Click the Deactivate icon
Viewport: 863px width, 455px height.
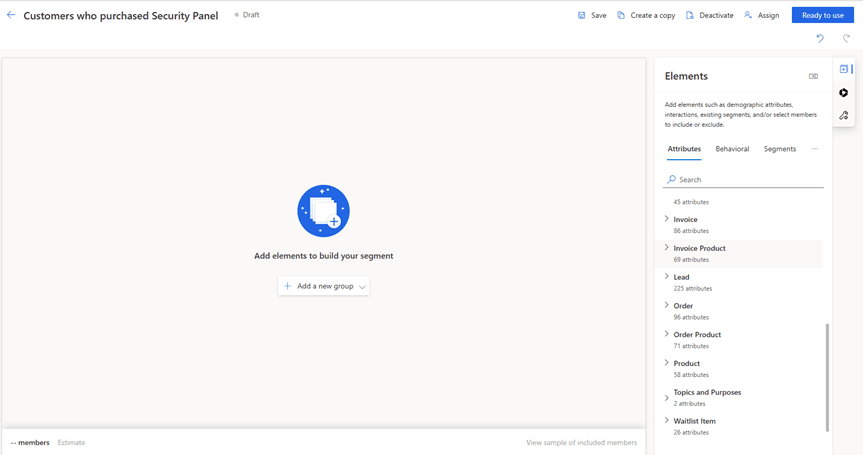(690, 15)
